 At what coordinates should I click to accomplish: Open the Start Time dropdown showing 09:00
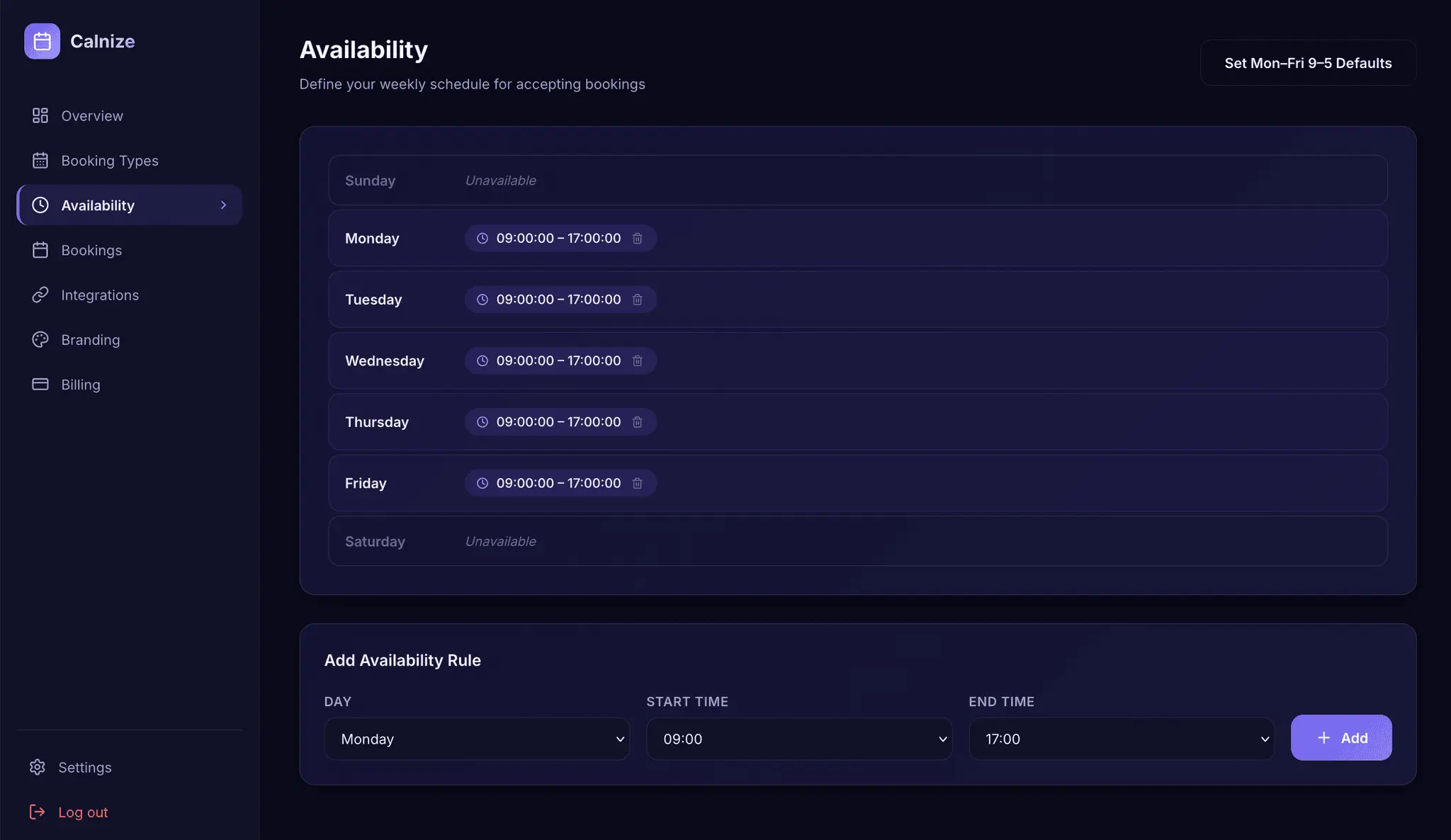[x=799, y=739]
